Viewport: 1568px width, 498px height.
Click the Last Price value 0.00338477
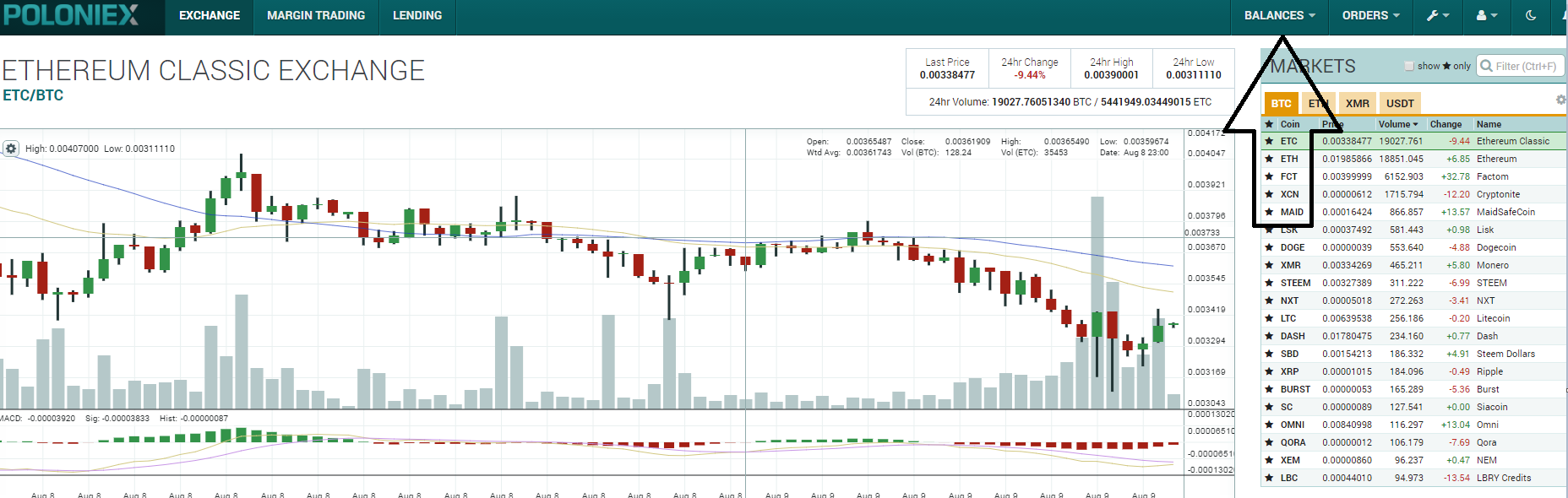coord(947,75)
